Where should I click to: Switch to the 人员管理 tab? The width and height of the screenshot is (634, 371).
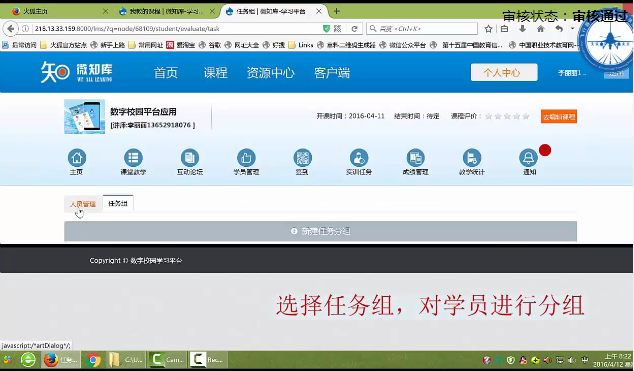coord(83,204)
